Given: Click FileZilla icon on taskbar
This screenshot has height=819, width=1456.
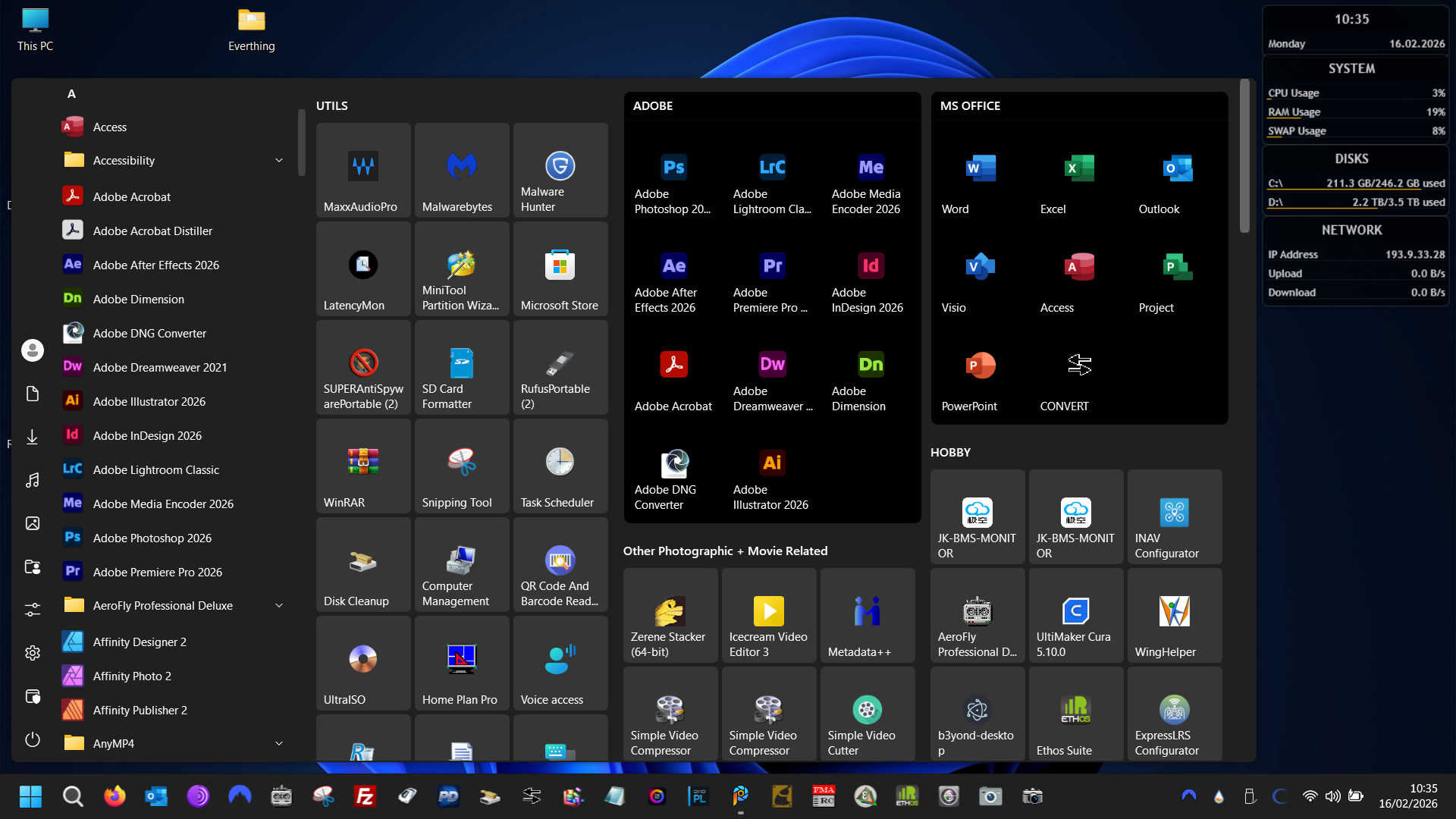Looking at the screenshot, I should click(365, 796).
